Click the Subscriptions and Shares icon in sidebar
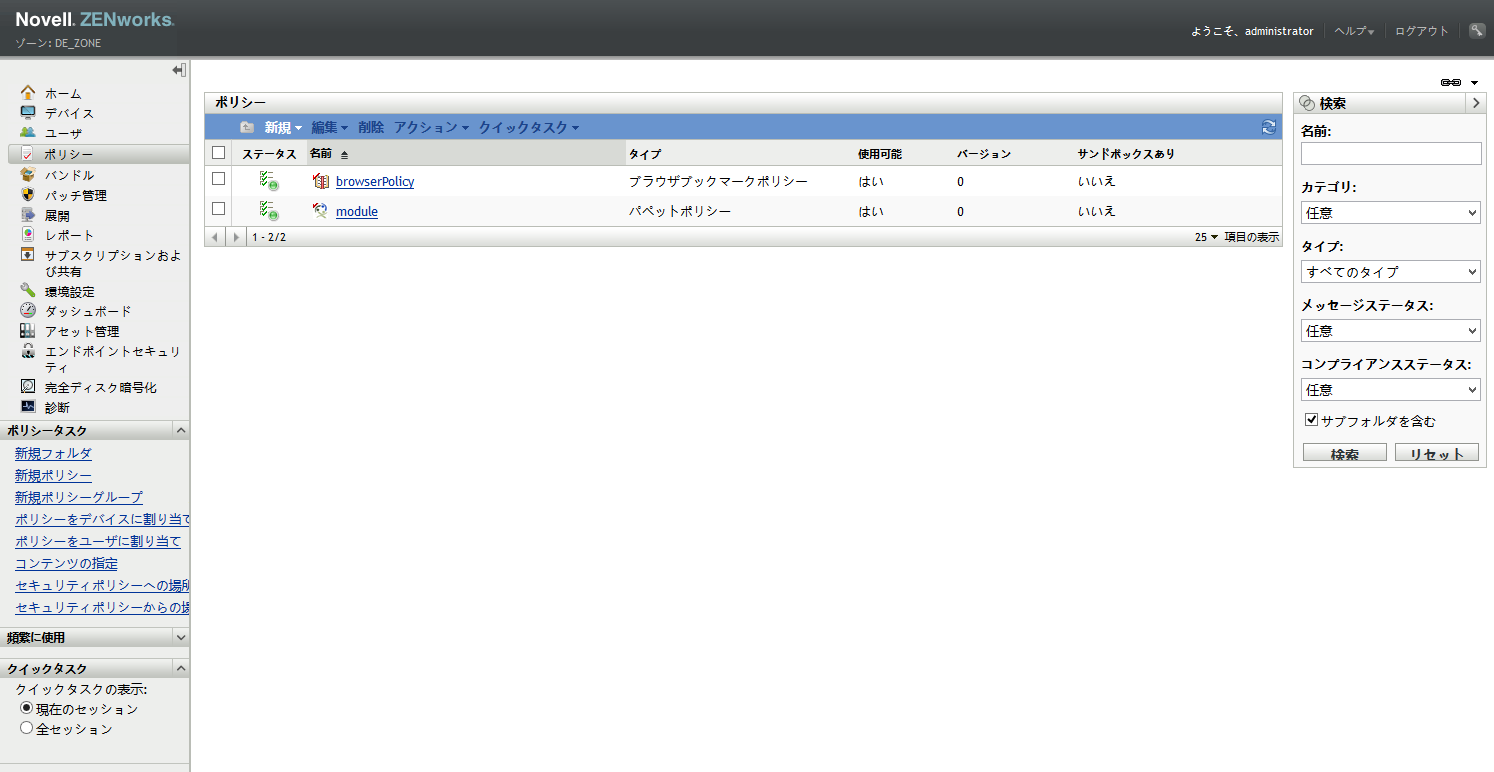Image resolution: width=1494 pixels, height=772 pixels. pos(28,255)
